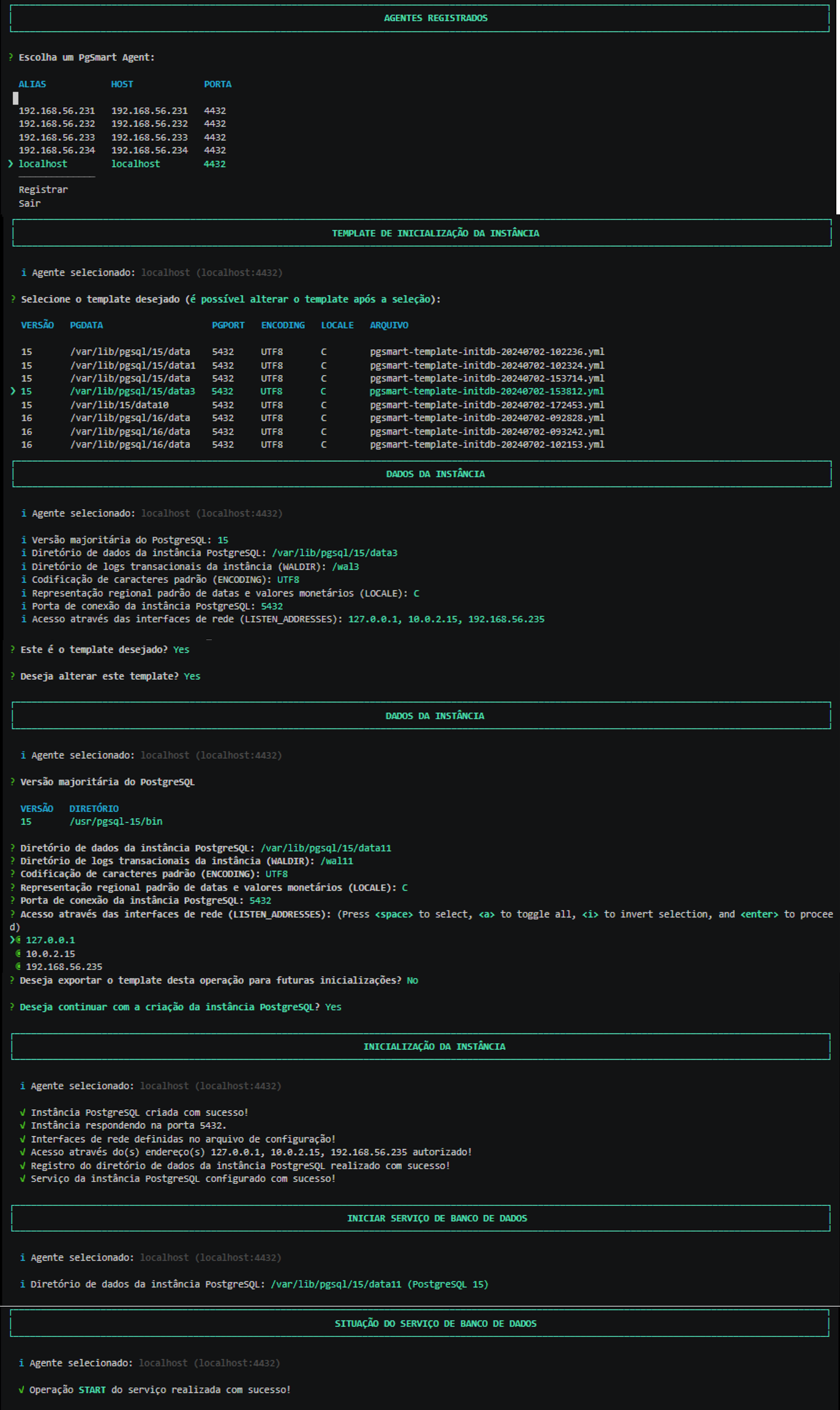Click PGDATA path /var/lib/pgsql/15/data1
The height and width of the screenshot is (1410, 840).
point(132,365)
